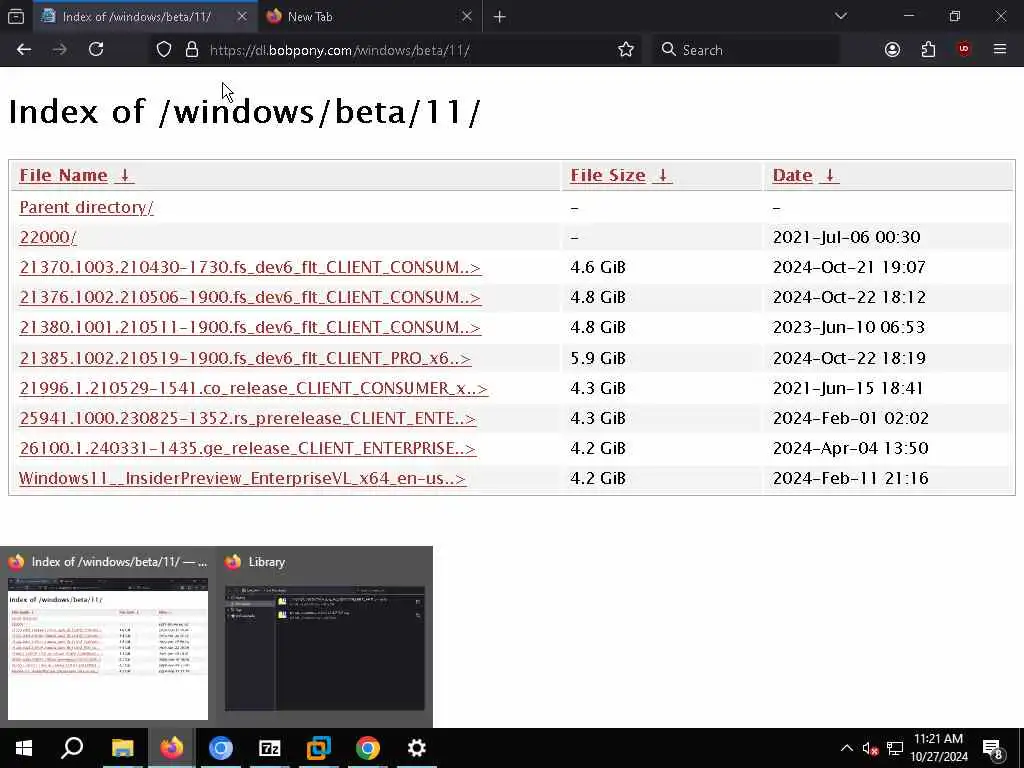Screen dimensions: 1024x768
Task: Sort descending using File Size arrow
Action: pos(662,175)
